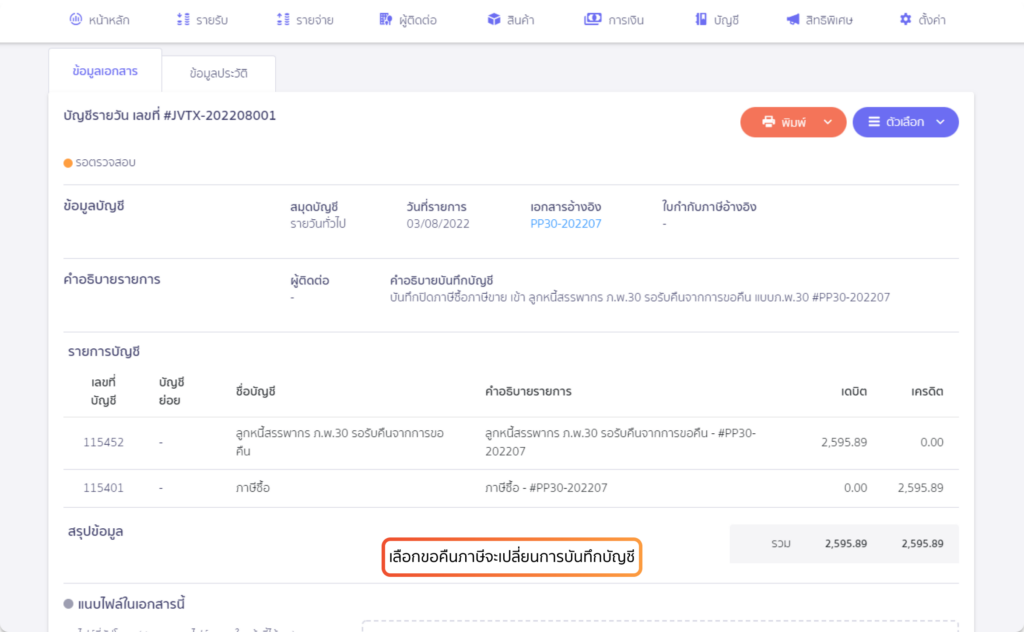The height and width of the screenshot is (632, 1024).
Task: Click the รอตรวจสอบ status label
Action: 105,163
